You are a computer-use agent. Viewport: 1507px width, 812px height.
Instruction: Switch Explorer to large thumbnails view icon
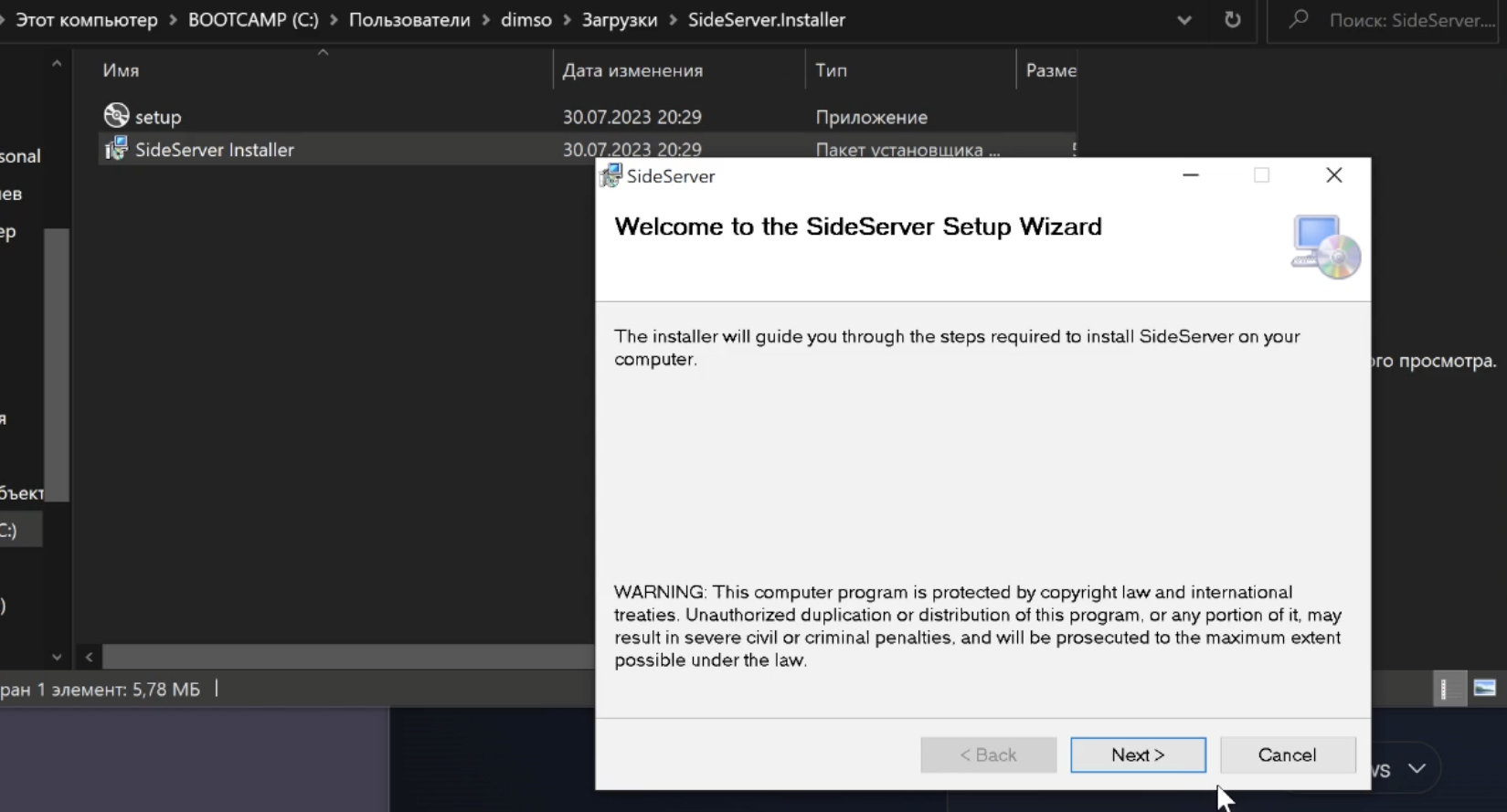(x=1485, y=689)
